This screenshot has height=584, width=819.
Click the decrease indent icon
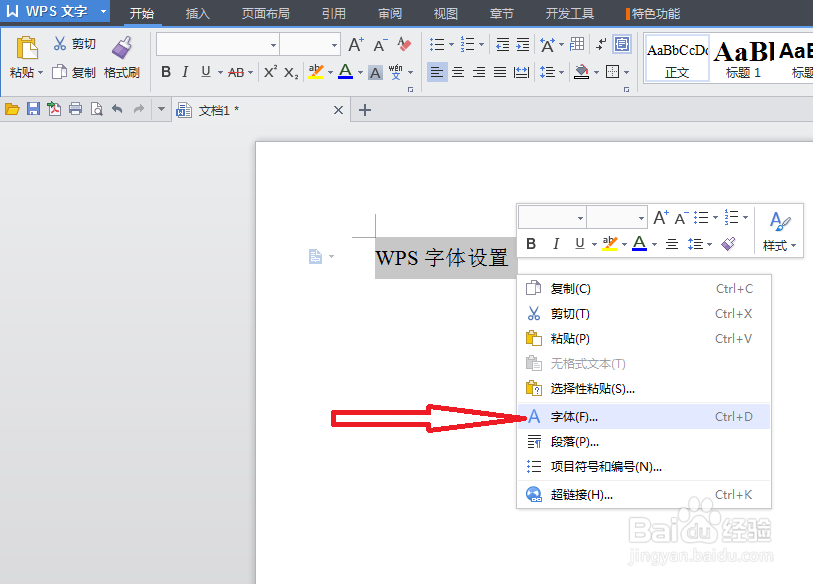(502, 44)
